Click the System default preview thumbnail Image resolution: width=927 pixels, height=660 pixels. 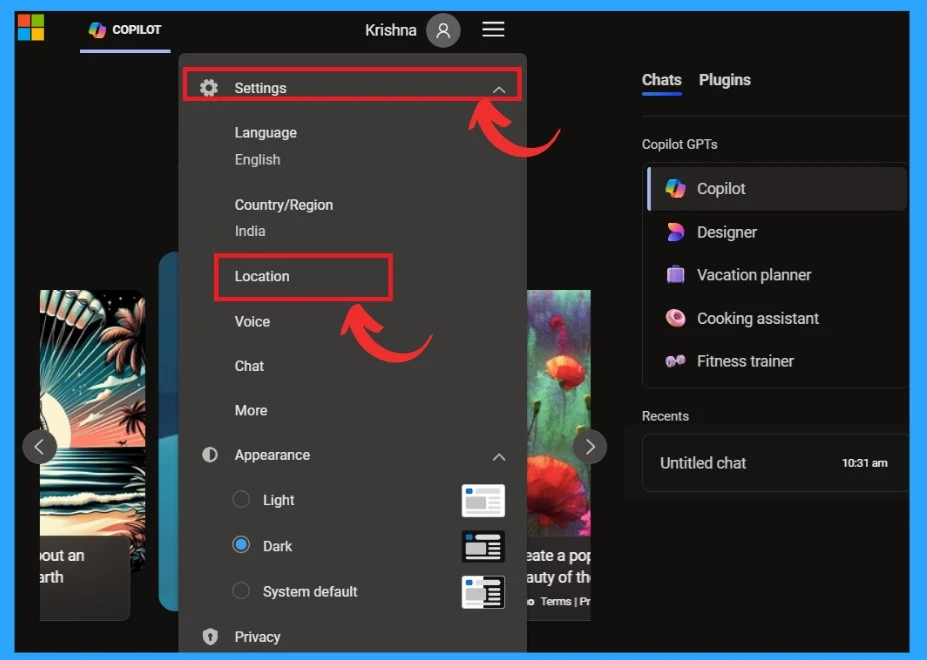pos(483,592)
